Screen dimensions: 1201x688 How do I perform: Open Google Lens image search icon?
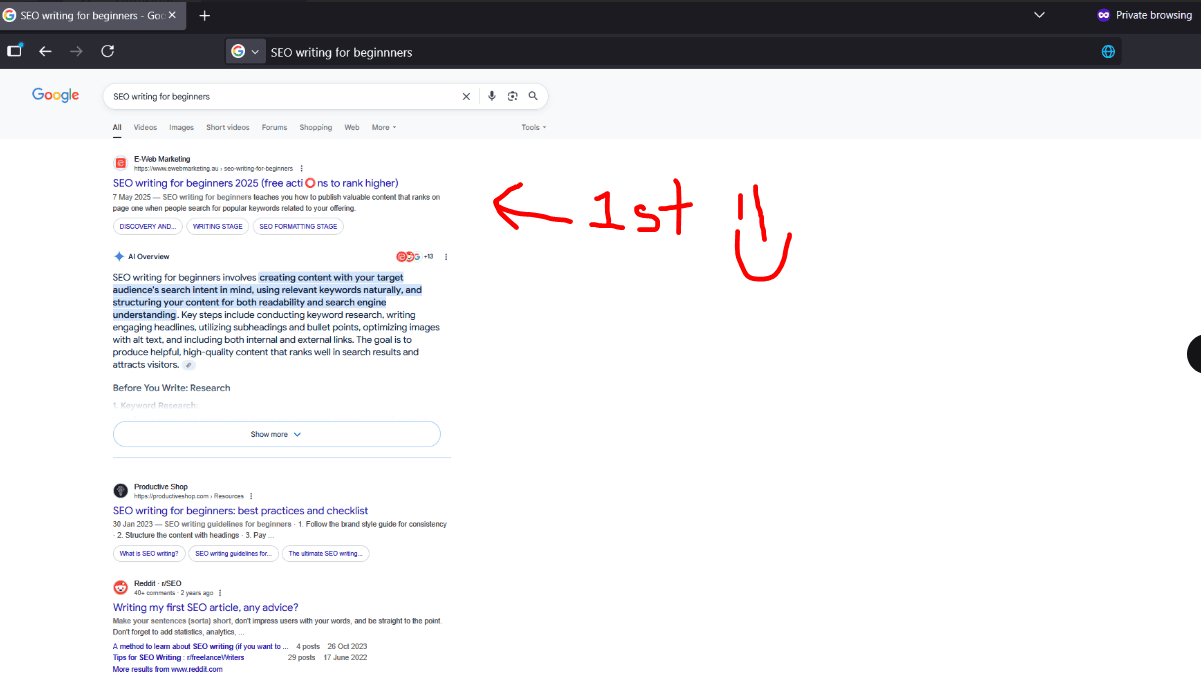point(512,95)
